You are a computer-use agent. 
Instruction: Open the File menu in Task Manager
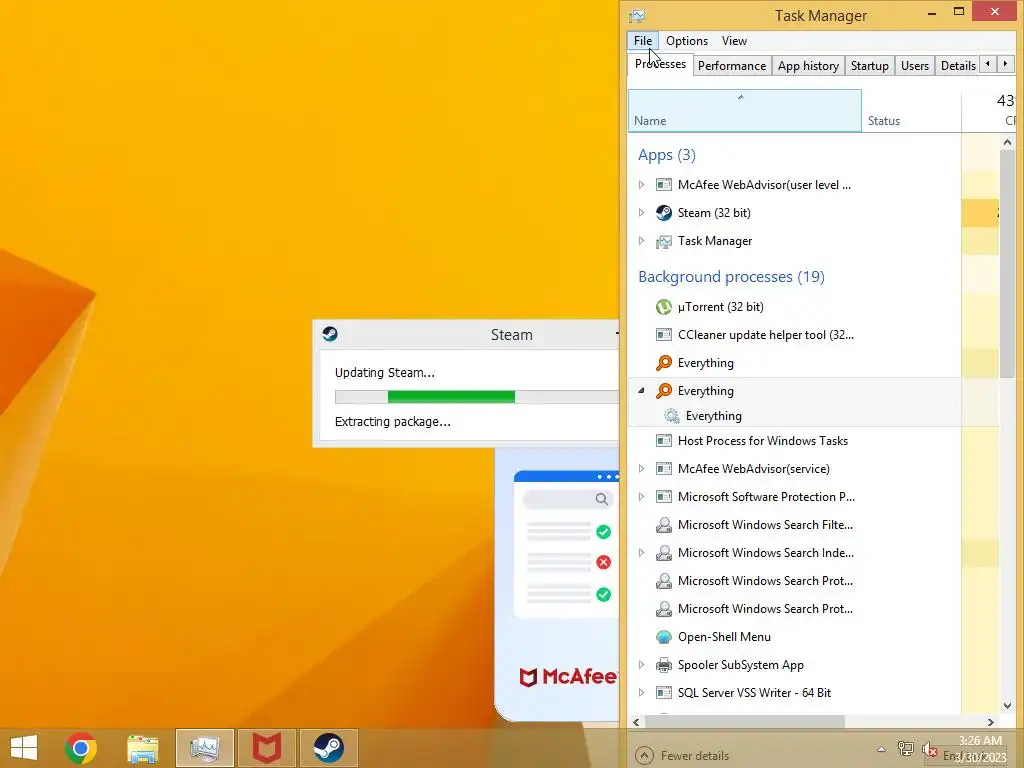click(643, 40)
